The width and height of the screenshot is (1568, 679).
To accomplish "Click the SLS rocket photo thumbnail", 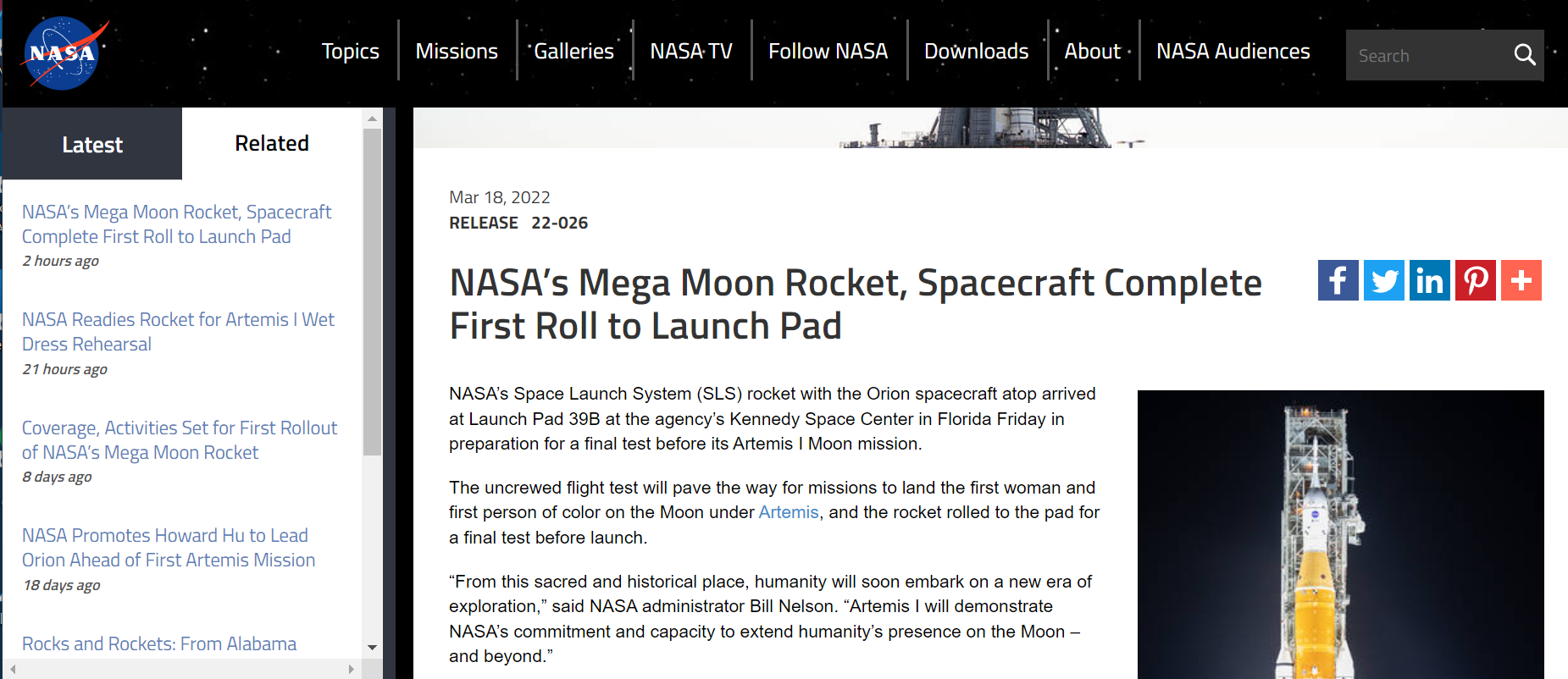I will [x=1339, y=534].
